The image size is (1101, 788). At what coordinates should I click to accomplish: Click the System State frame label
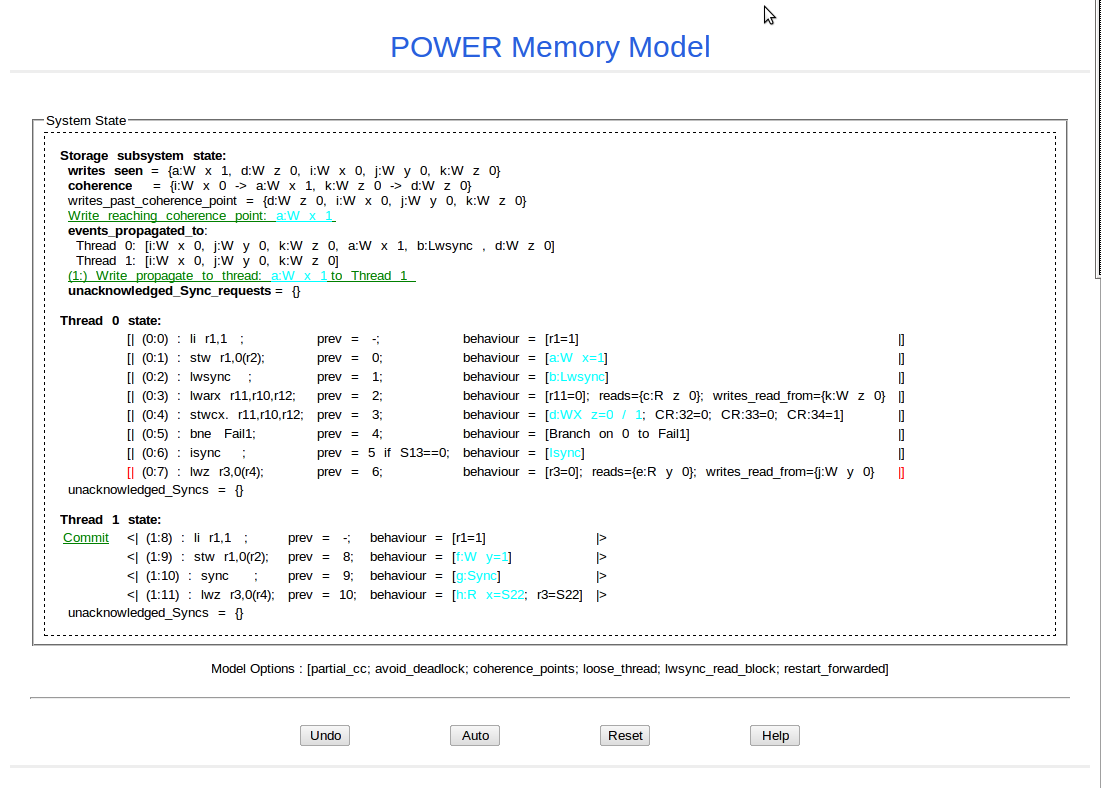pyautogui.click(x=86, y=121)
